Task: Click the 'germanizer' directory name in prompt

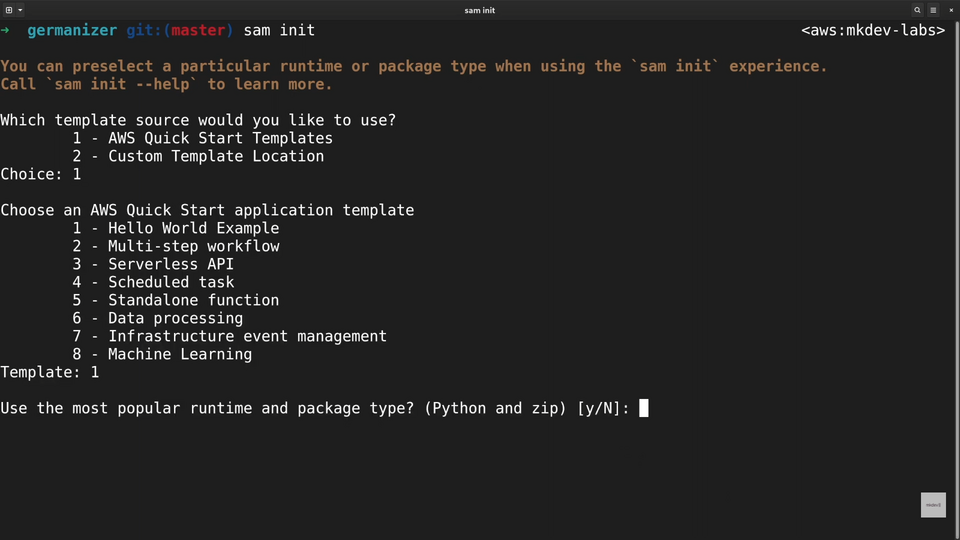Action: pos(72,31)
